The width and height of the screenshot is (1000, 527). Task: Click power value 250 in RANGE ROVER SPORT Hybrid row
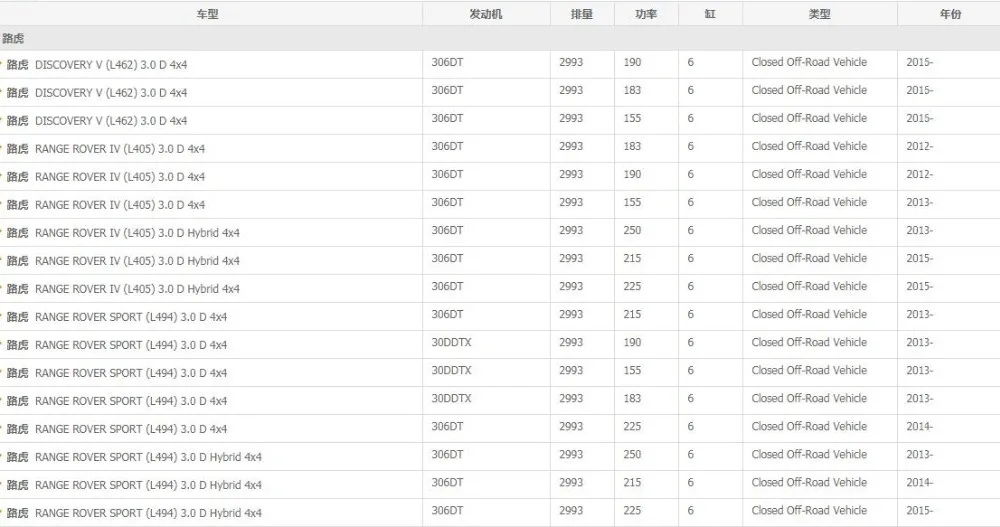coord(632,455)
